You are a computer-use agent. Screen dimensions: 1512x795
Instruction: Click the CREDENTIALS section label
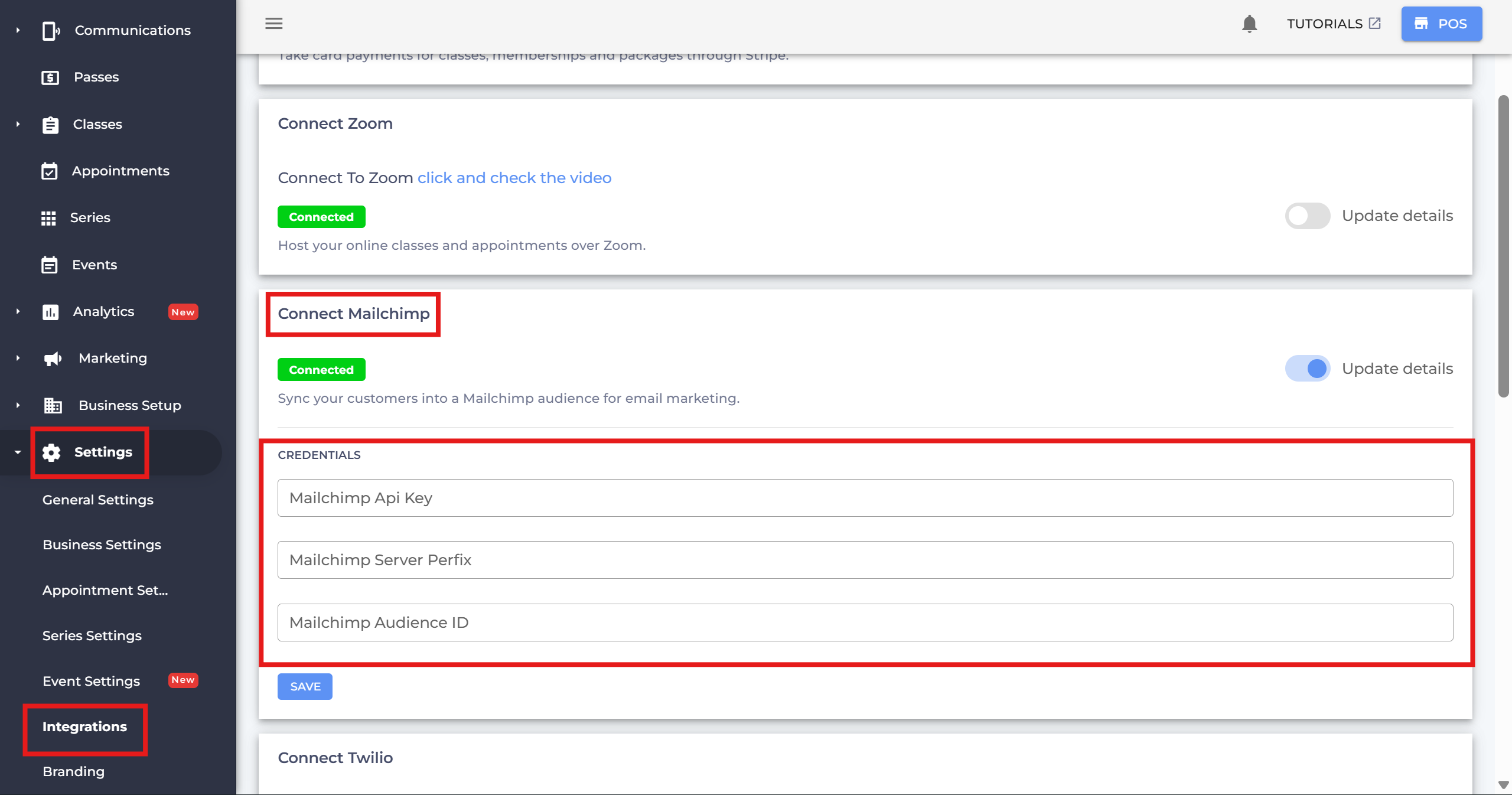click(x=319, y=455)
